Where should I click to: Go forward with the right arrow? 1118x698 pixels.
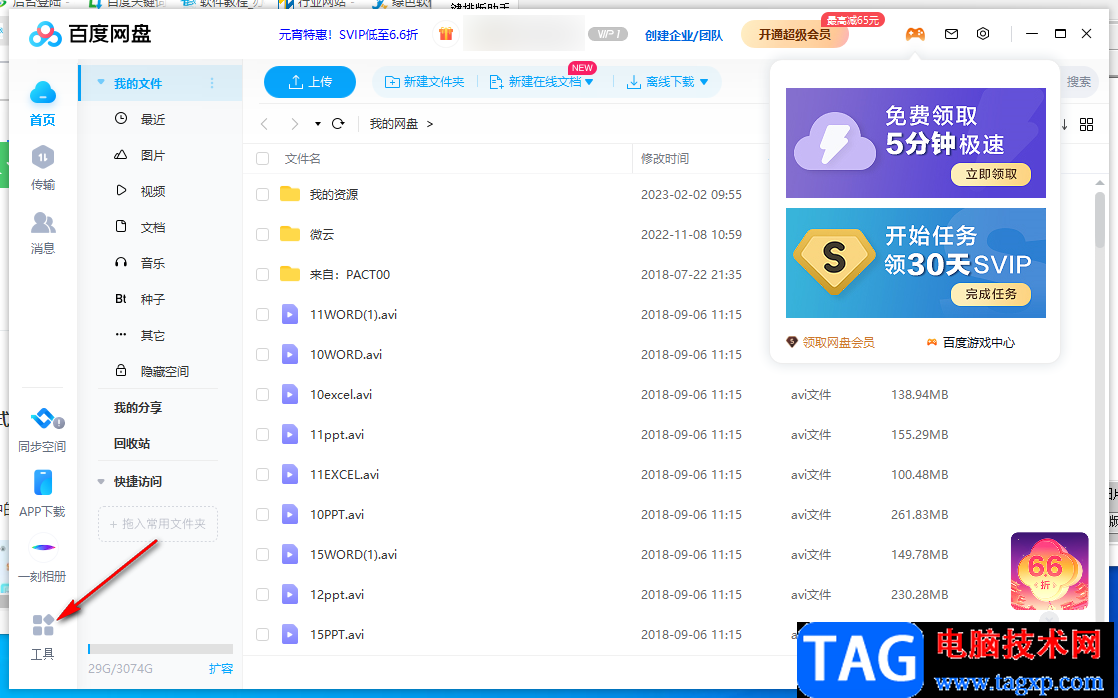pos(294,124)
